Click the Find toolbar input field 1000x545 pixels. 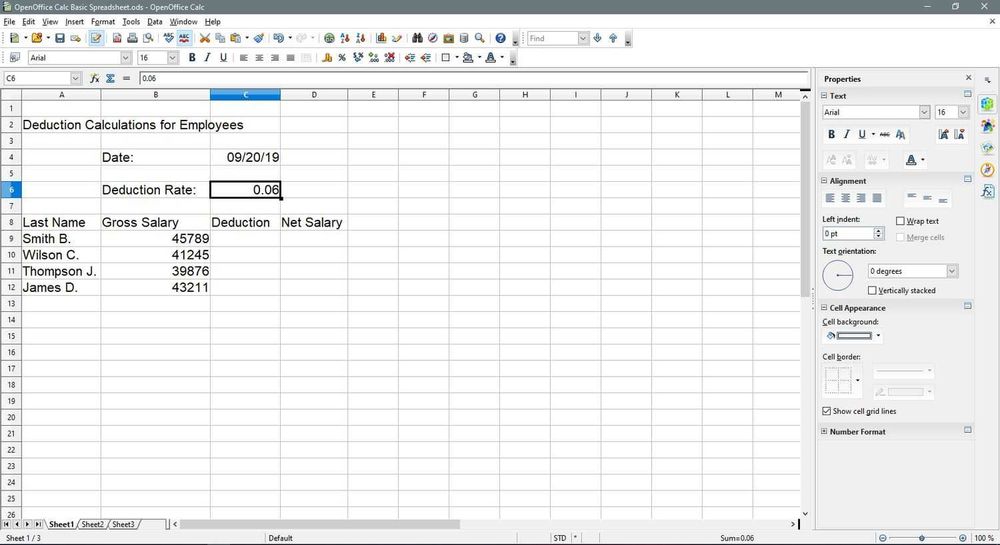click(552, 38)
